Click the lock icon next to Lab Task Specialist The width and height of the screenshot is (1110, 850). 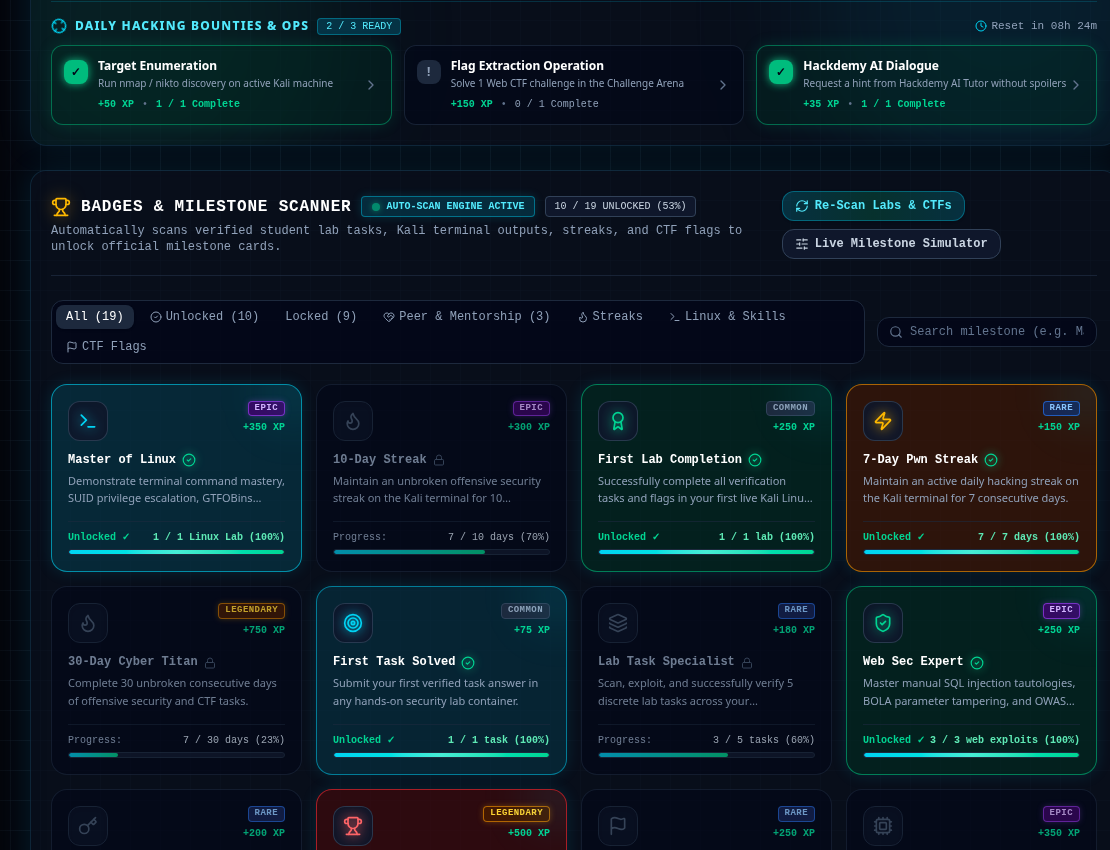[747, 663]
